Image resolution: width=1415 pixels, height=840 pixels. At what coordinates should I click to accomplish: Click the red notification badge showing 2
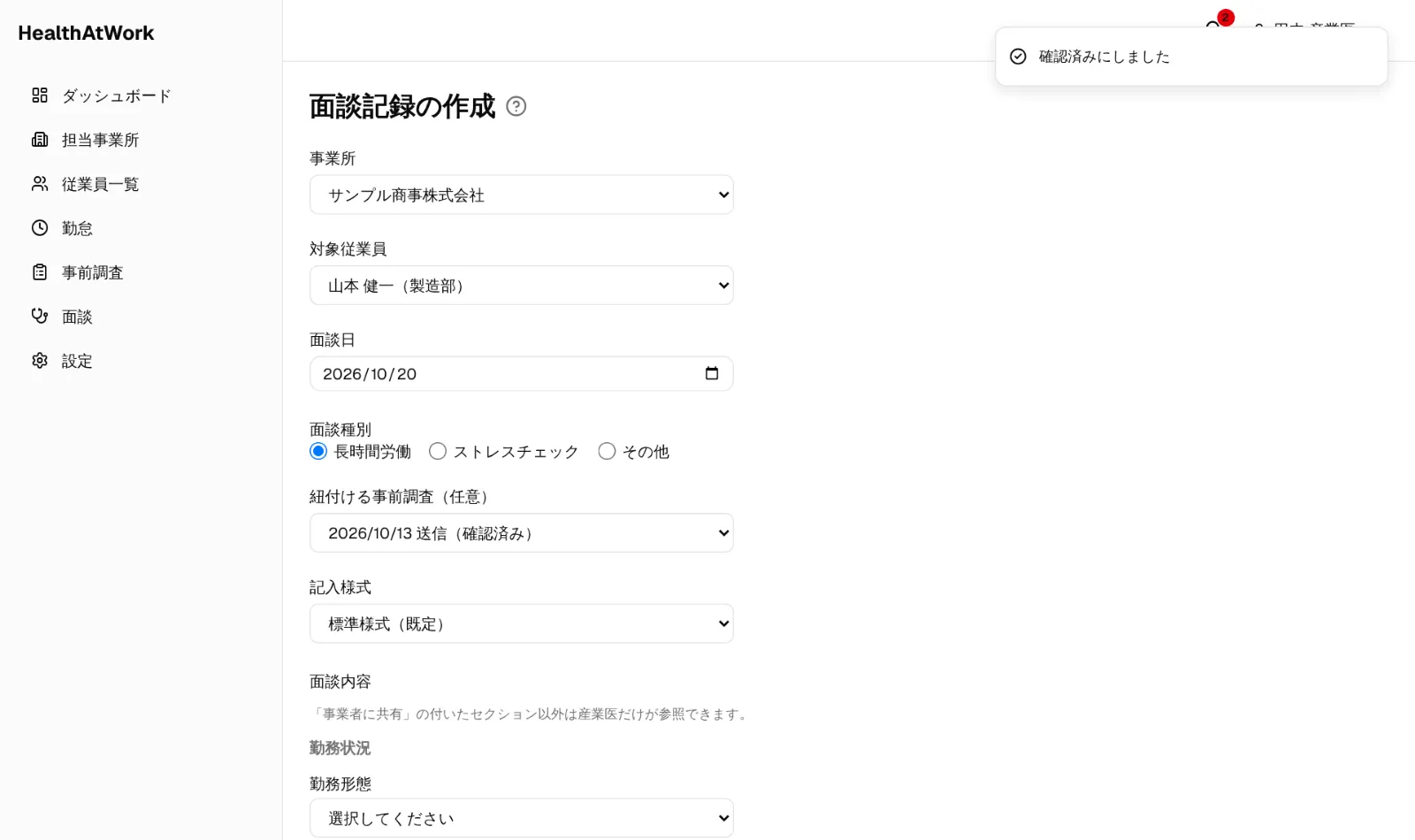(1226, 18)
